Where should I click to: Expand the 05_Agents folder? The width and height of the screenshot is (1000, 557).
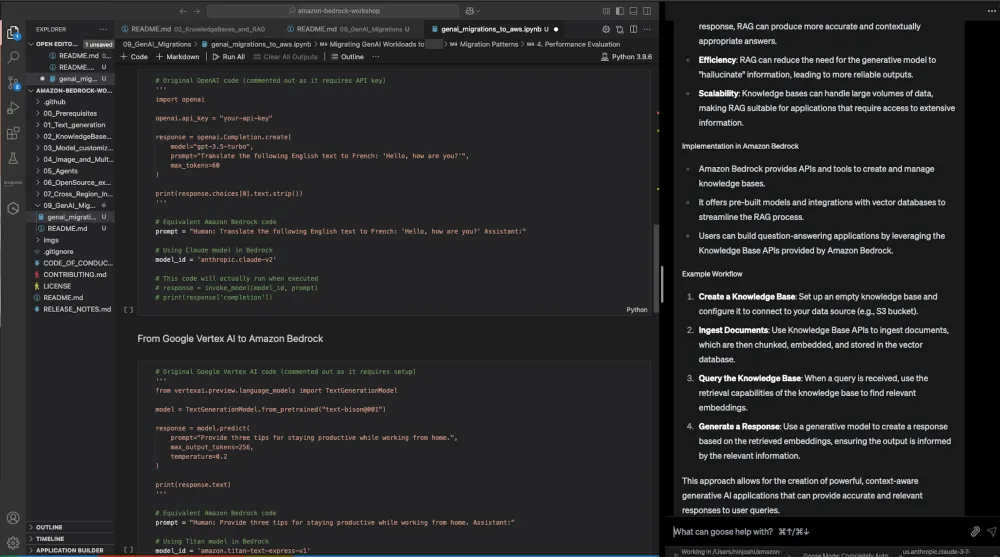click(x=60, y=171)
